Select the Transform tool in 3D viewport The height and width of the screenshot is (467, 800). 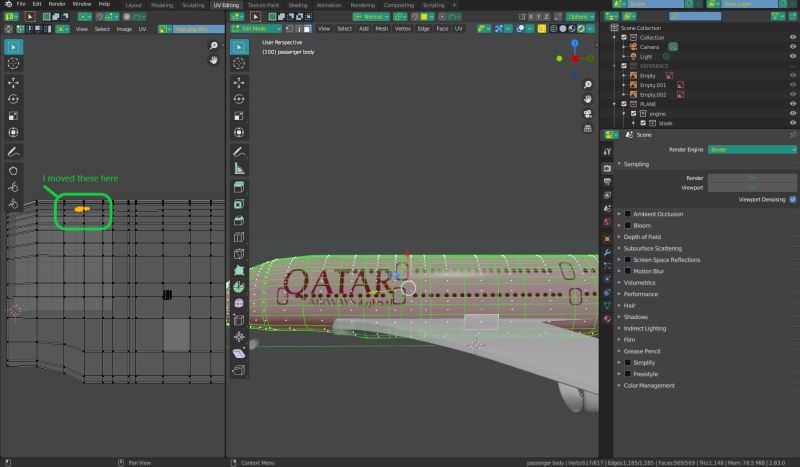point(239,132)
